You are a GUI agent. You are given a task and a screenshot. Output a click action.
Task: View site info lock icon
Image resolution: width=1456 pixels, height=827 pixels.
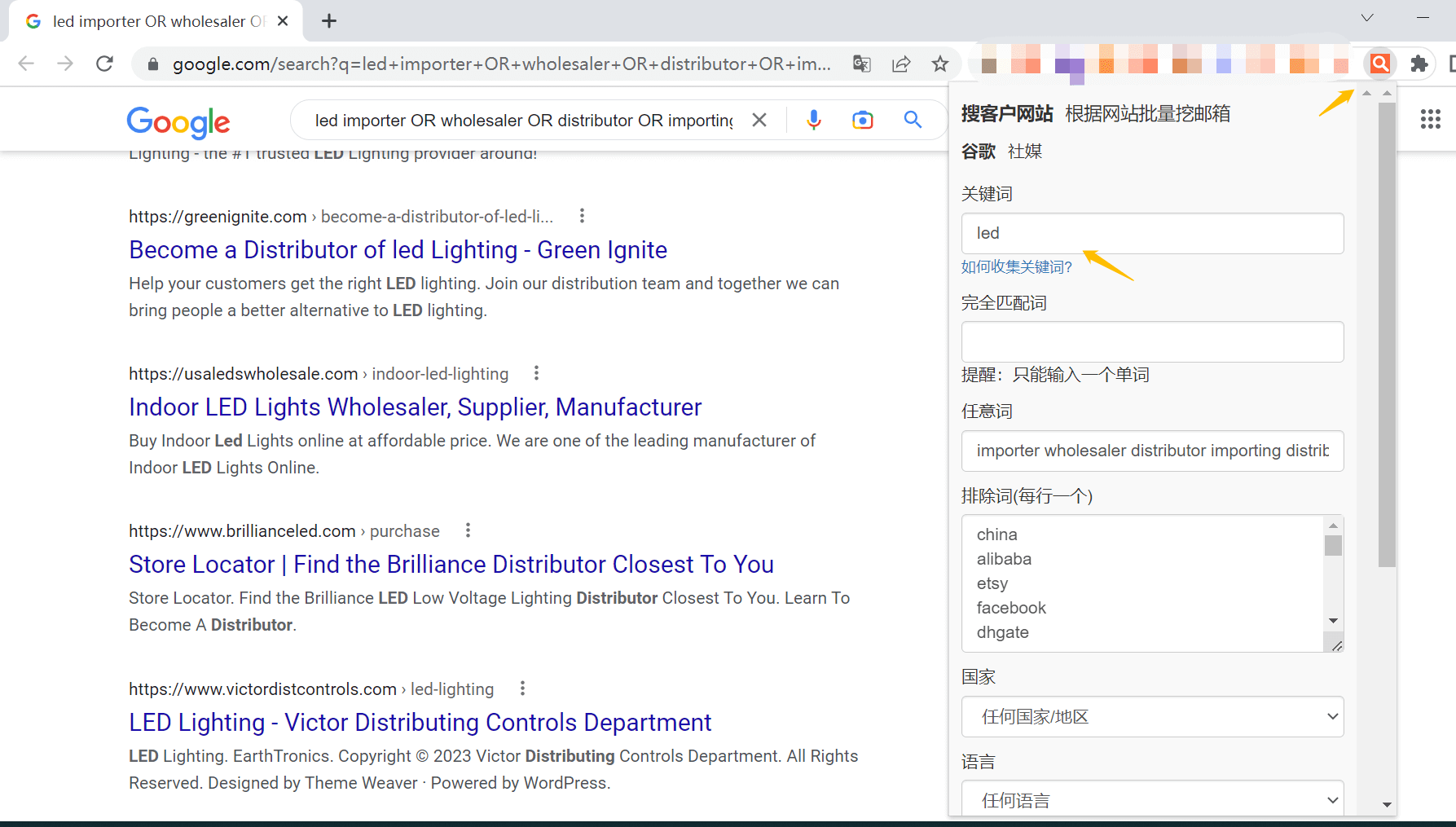coord(152,64)
